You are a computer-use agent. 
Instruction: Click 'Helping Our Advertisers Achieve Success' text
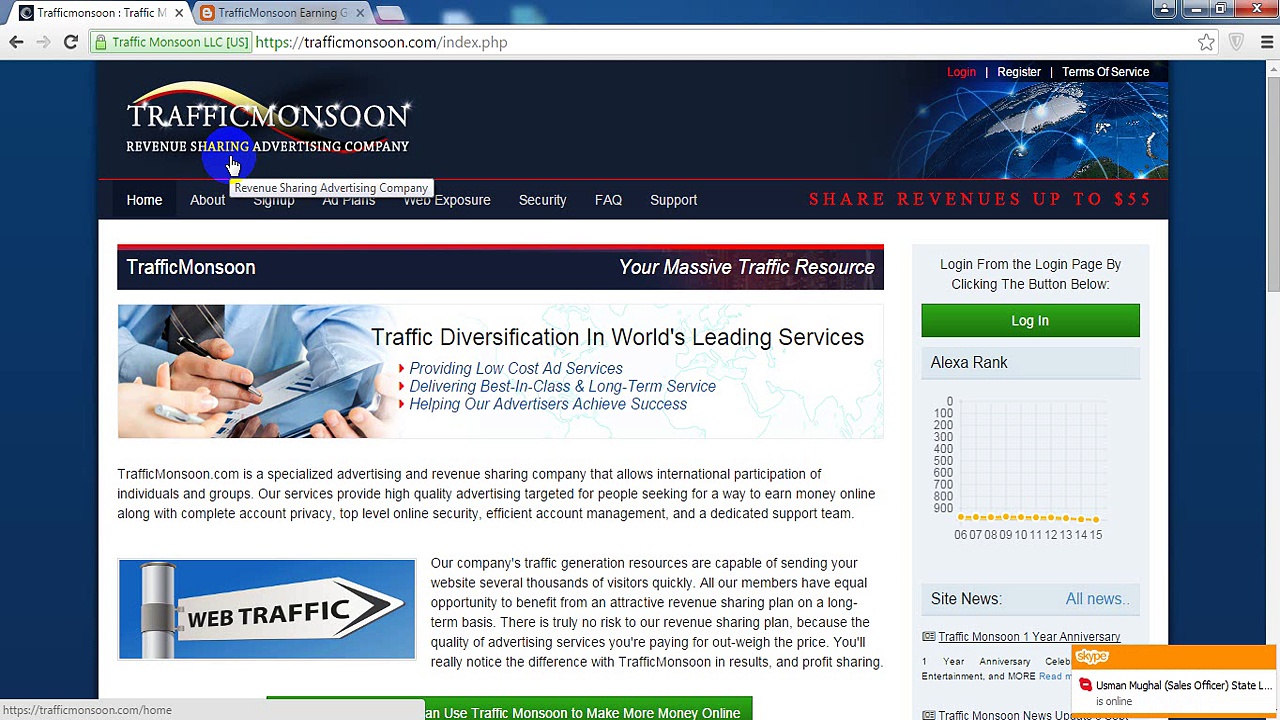coord(547,405)
